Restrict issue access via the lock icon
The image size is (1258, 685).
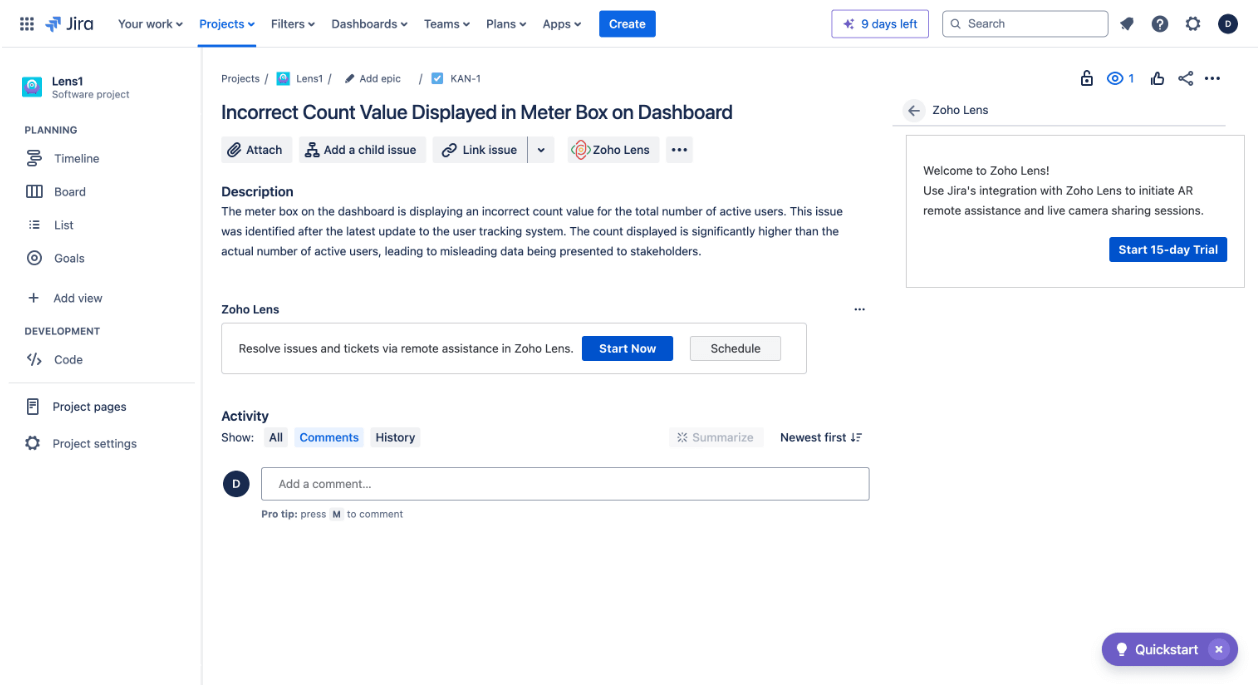click(1087, 77)
